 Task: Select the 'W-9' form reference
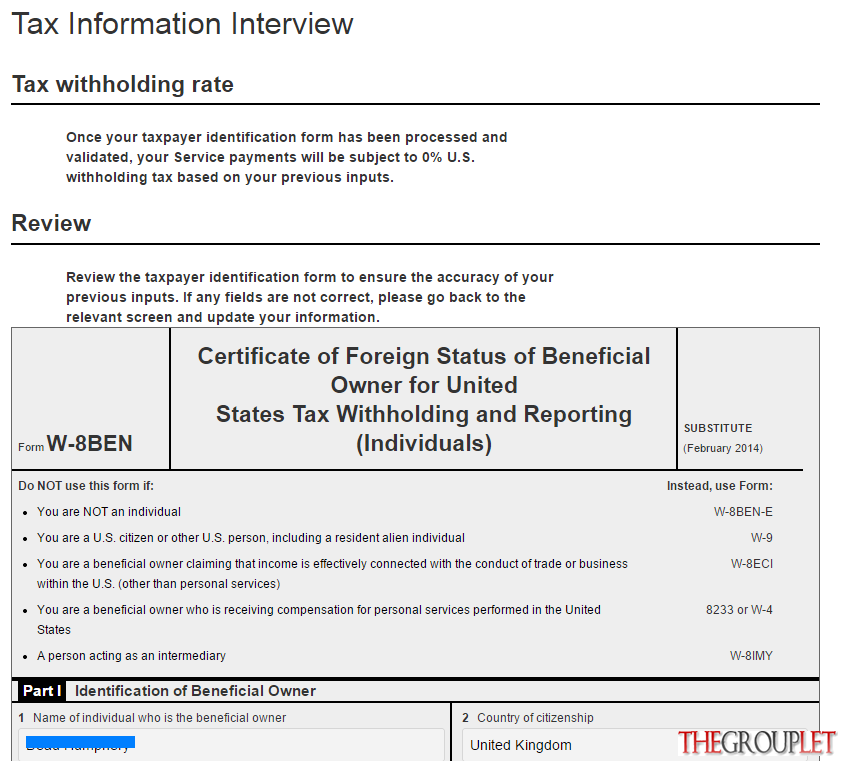[761, 538]
